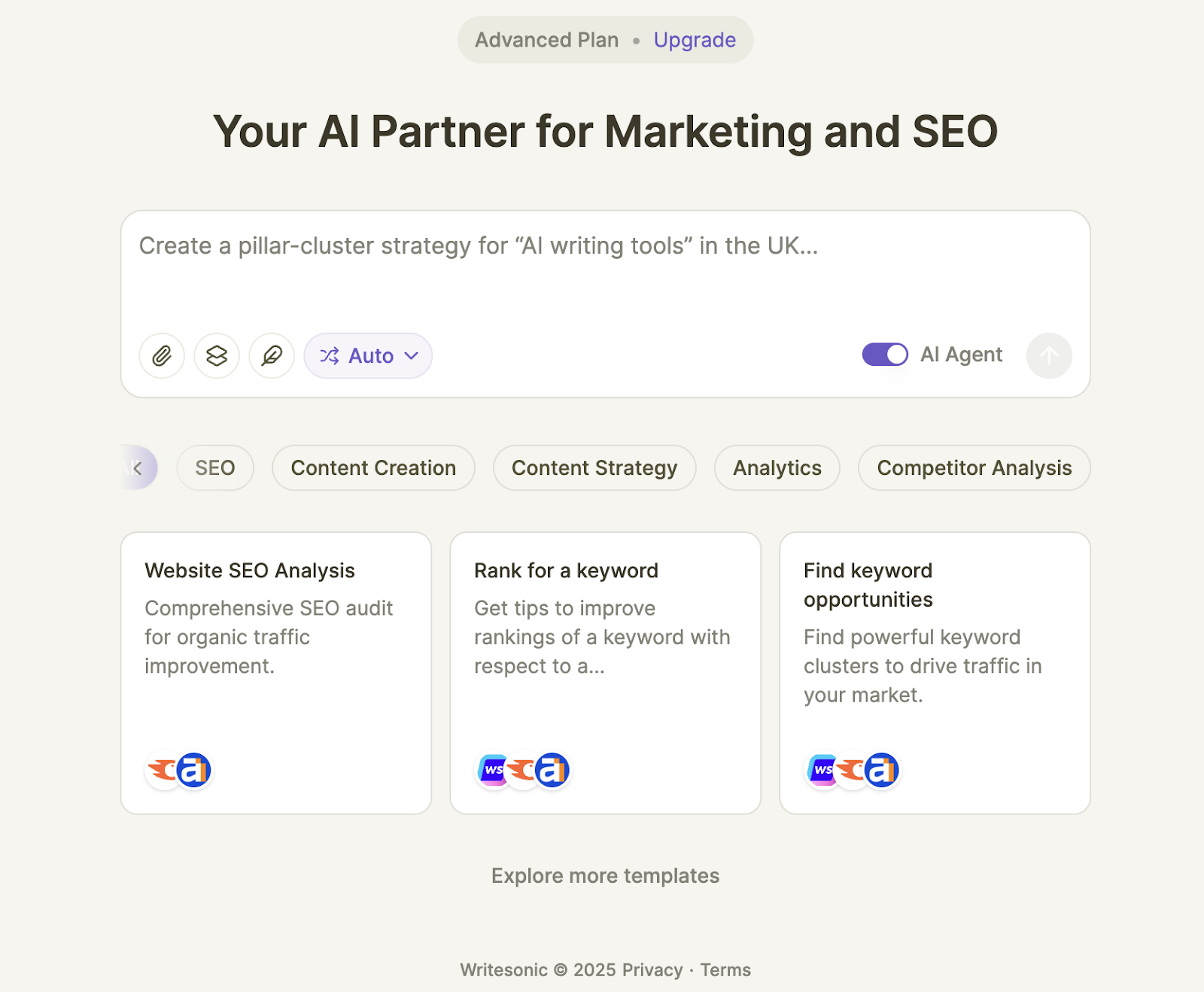This screenshot has width=1204, height=992.
Task: Open the stacked layers icon button
Action: (x=217, y=356)
